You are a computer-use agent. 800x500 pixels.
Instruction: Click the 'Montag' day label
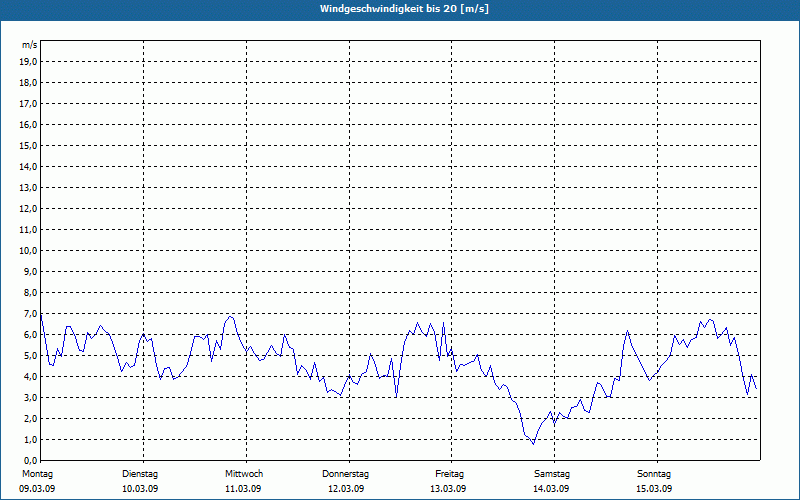(x=37, y=474)
